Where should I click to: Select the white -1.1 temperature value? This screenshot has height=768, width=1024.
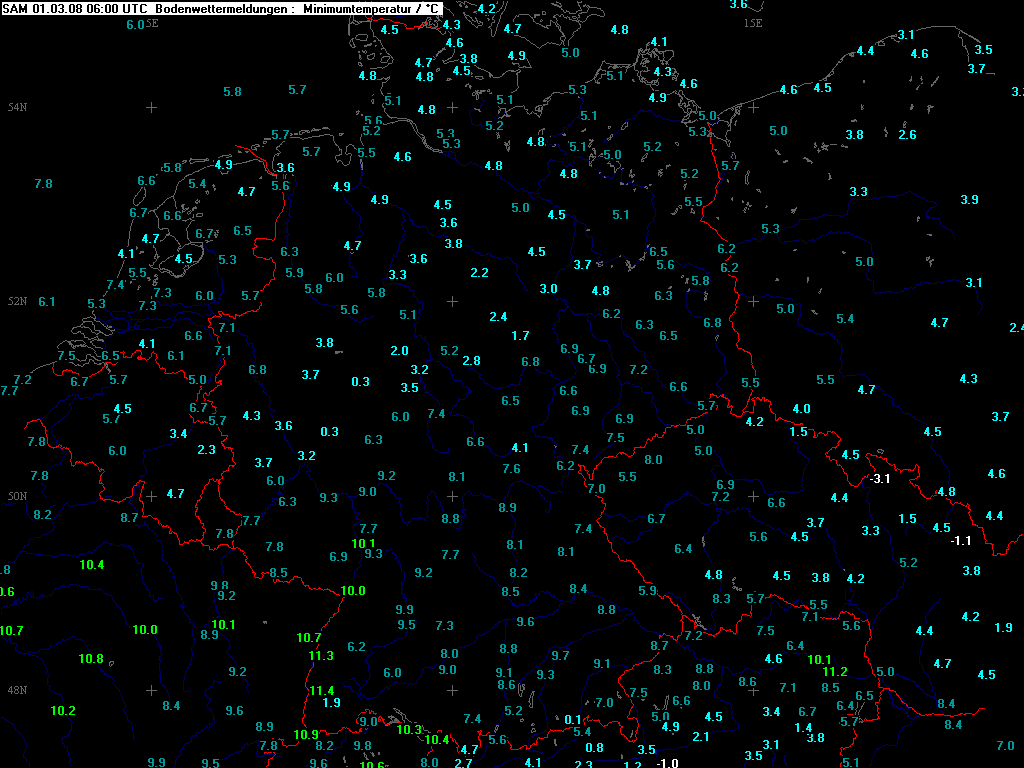click(x=960, y=541)
